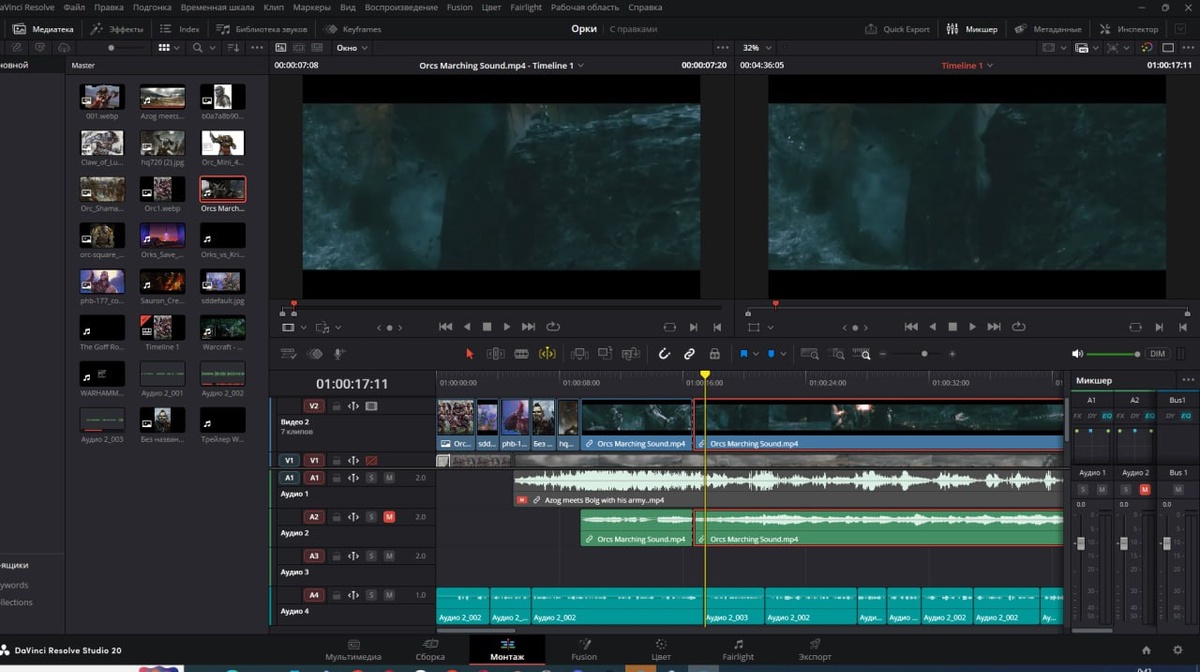Solo the Audio 1 track
Screen dimensions: 1200x672
pos(371,478)
